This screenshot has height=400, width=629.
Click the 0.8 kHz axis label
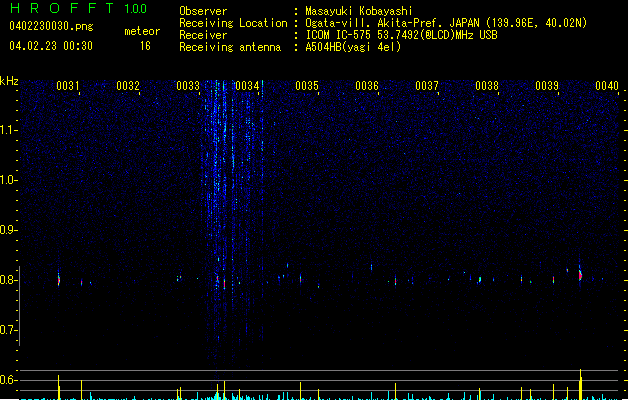coord(8,280)
